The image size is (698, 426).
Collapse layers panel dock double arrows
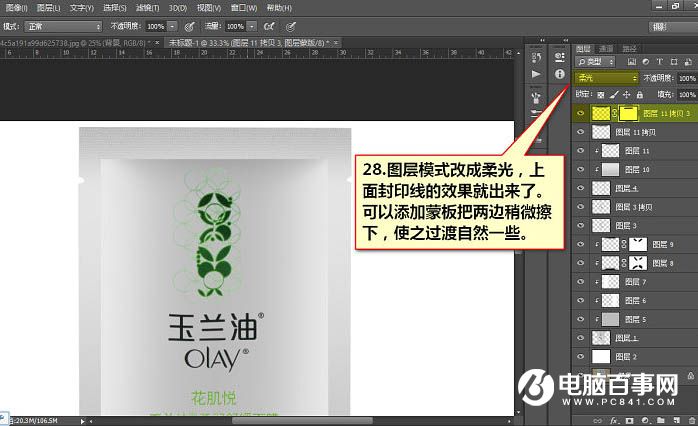(565, 41)
